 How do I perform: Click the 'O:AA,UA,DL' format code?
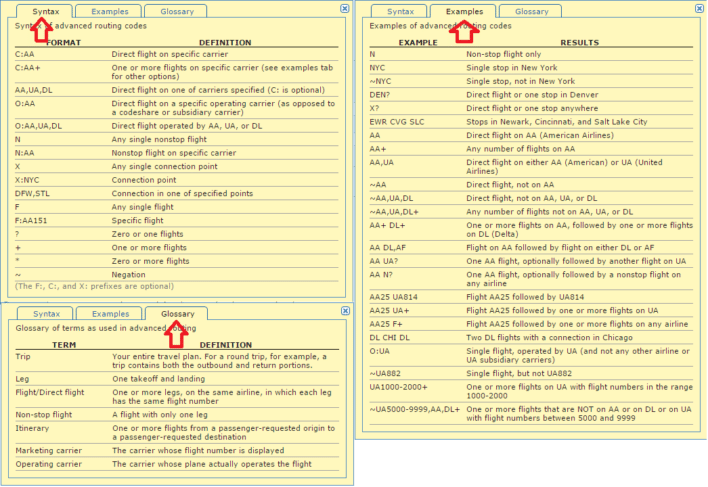(x=38, y=126)
